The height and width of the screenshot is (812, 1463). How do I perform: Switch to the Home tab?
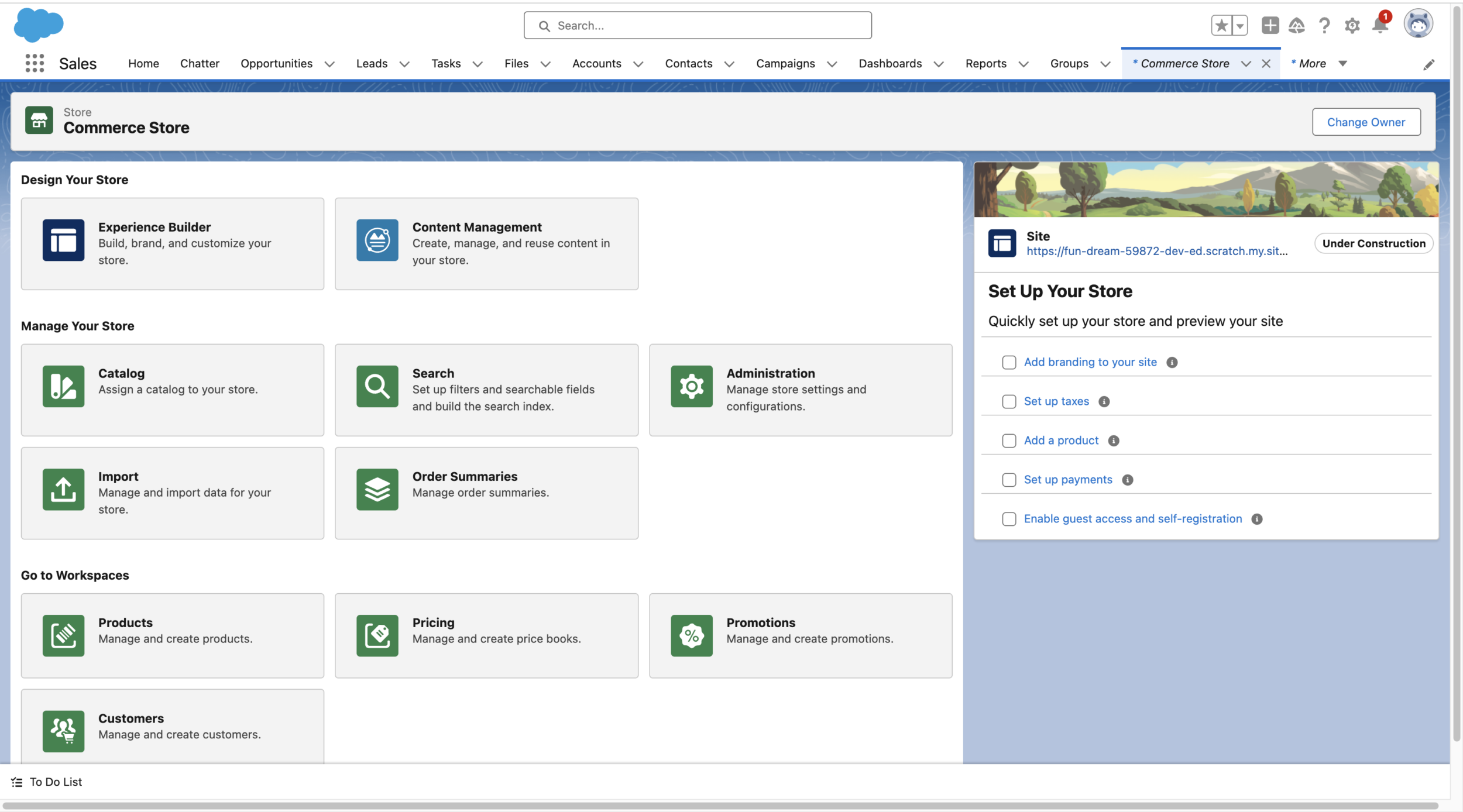143,63
